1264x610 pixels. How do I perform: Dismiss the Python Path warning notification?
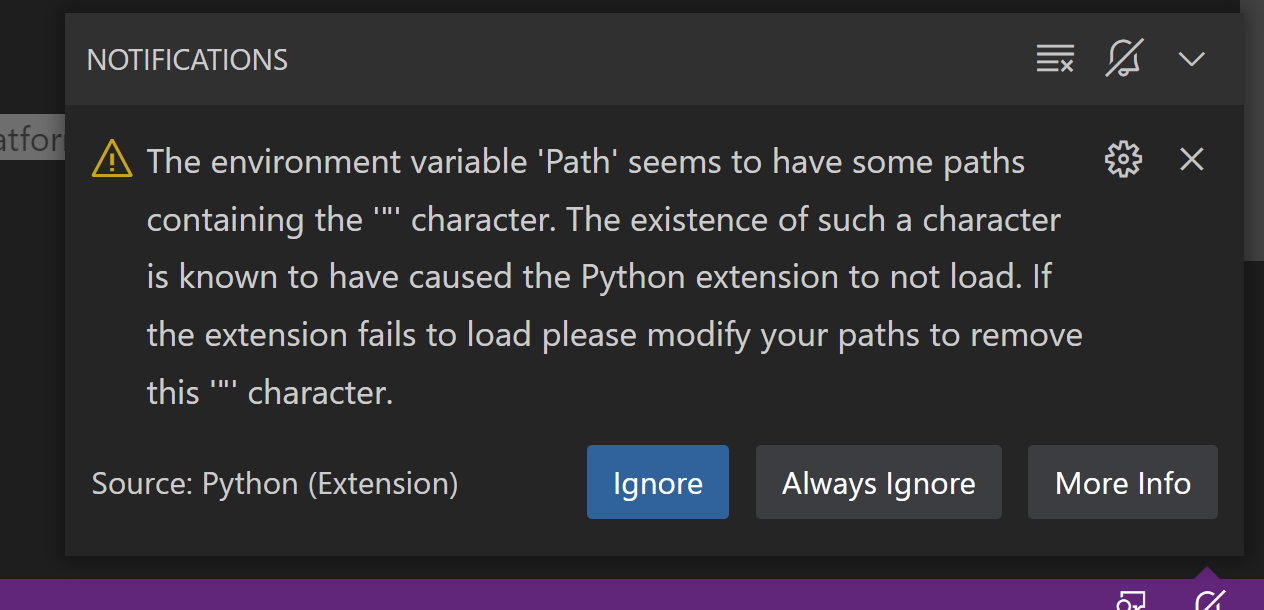click(x=1191, y=159)
